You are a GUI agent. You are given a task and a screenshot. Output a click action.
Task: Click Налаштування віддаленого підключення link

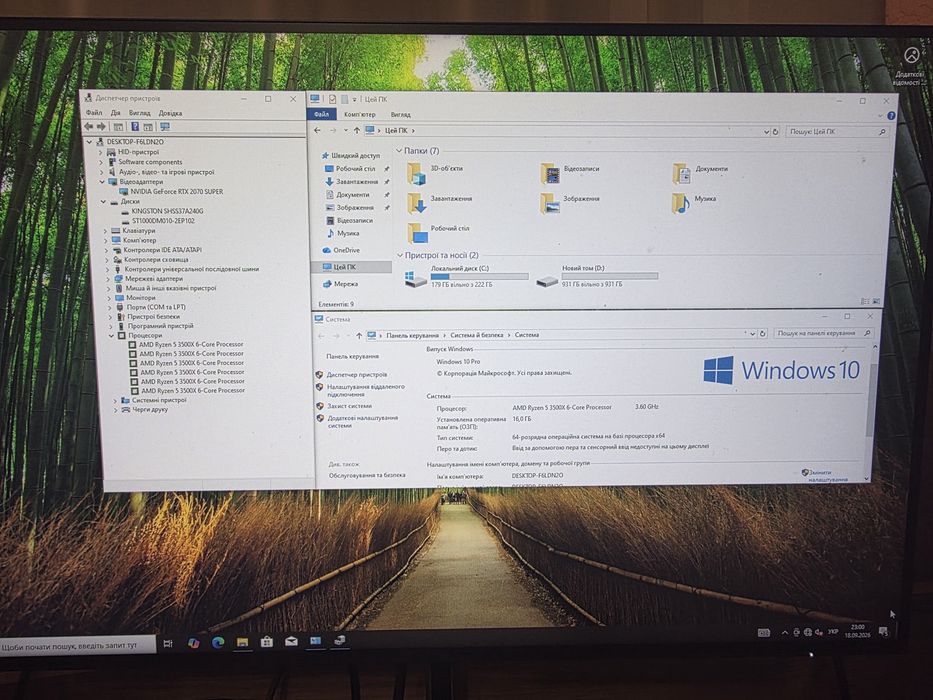[365, 390]
